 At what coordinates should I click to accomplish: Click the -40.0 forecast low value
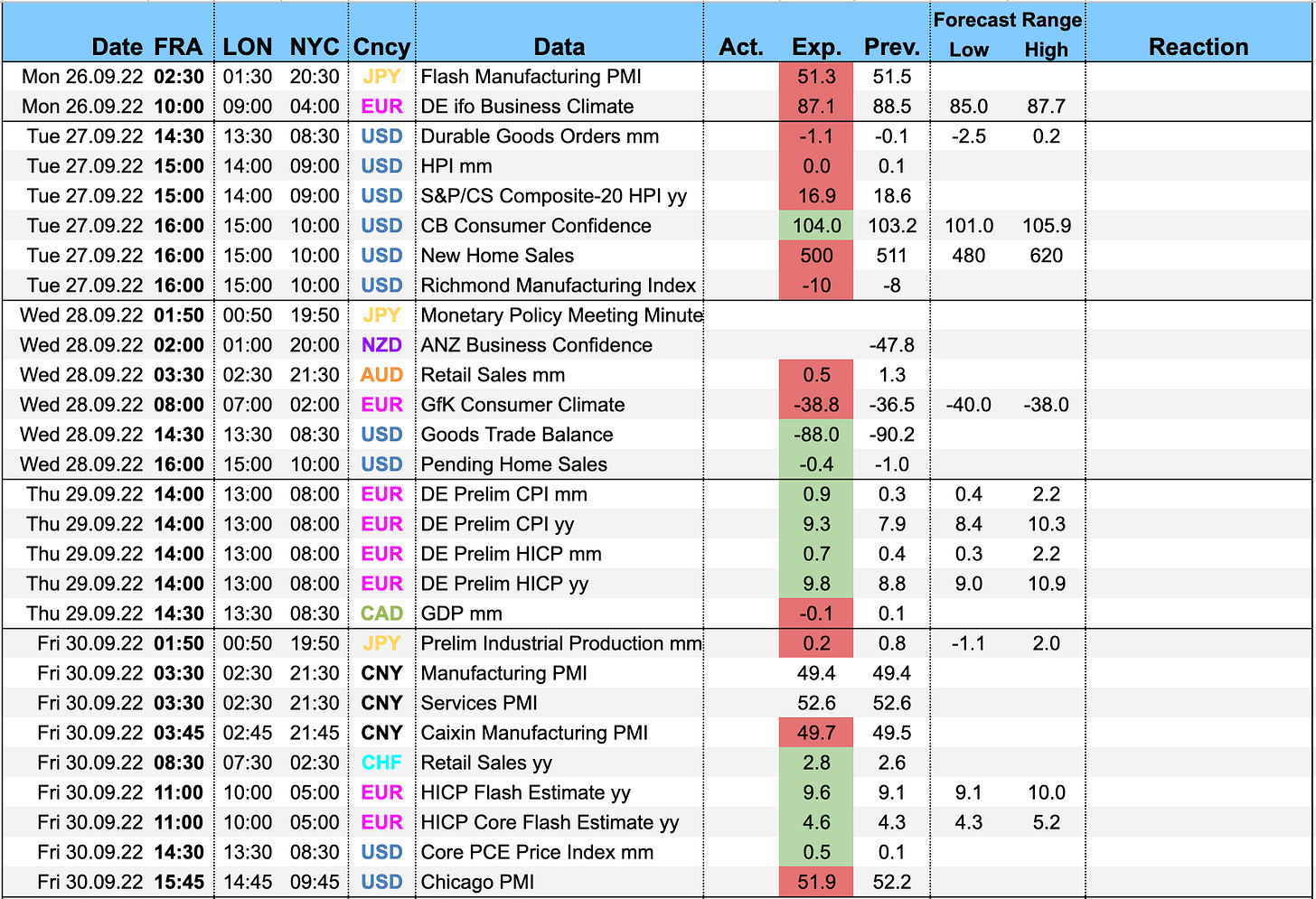[x=968, y=405]
